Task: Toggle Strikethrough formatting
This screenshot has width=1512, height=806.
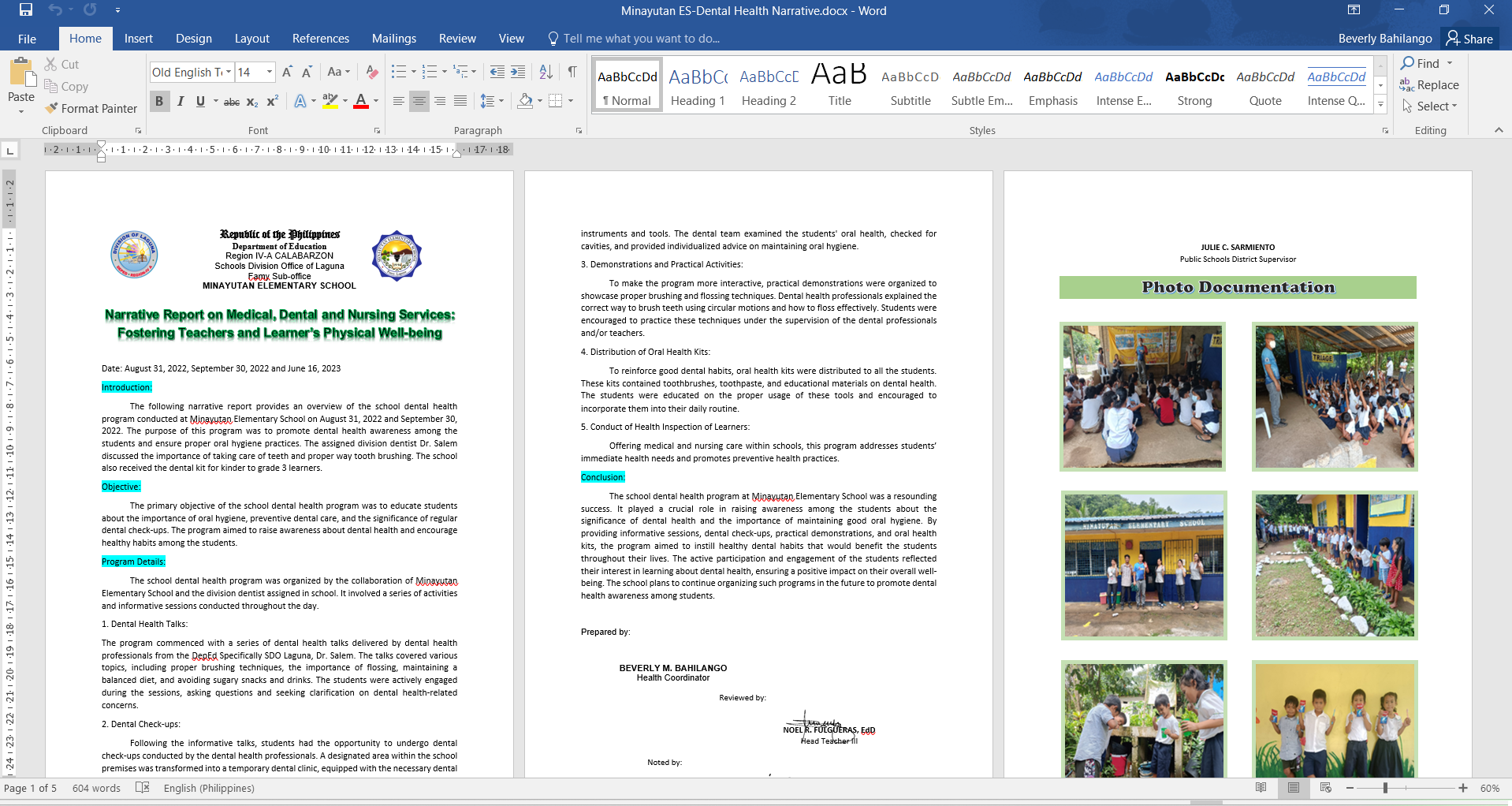Action: click(x=232, y=101)
